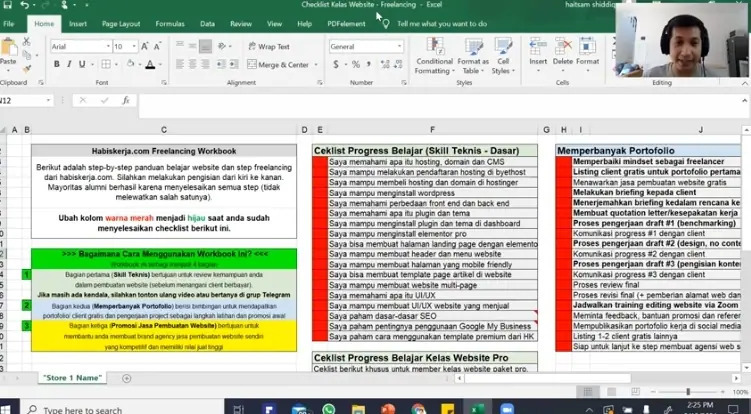Switch to the Insert tab
Screen dimensions: 751x414
click(x=78, y=23)
